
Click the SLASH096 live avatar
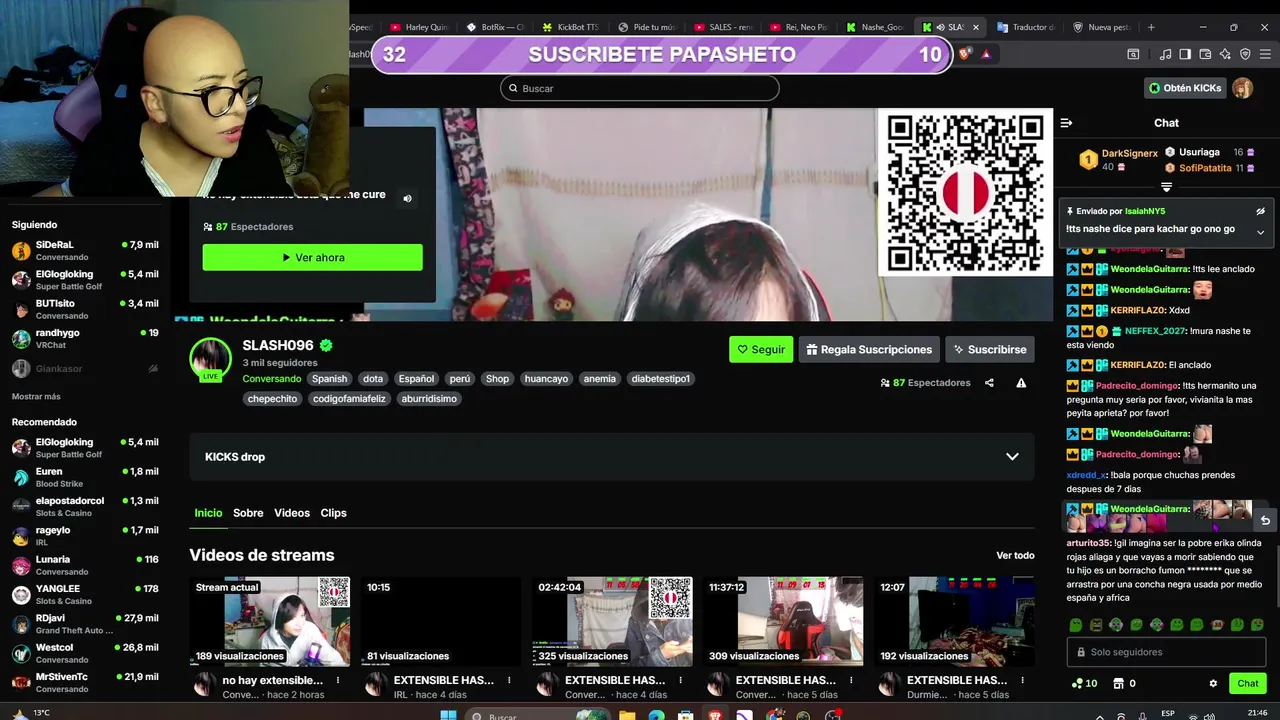[x=211, y=359]
